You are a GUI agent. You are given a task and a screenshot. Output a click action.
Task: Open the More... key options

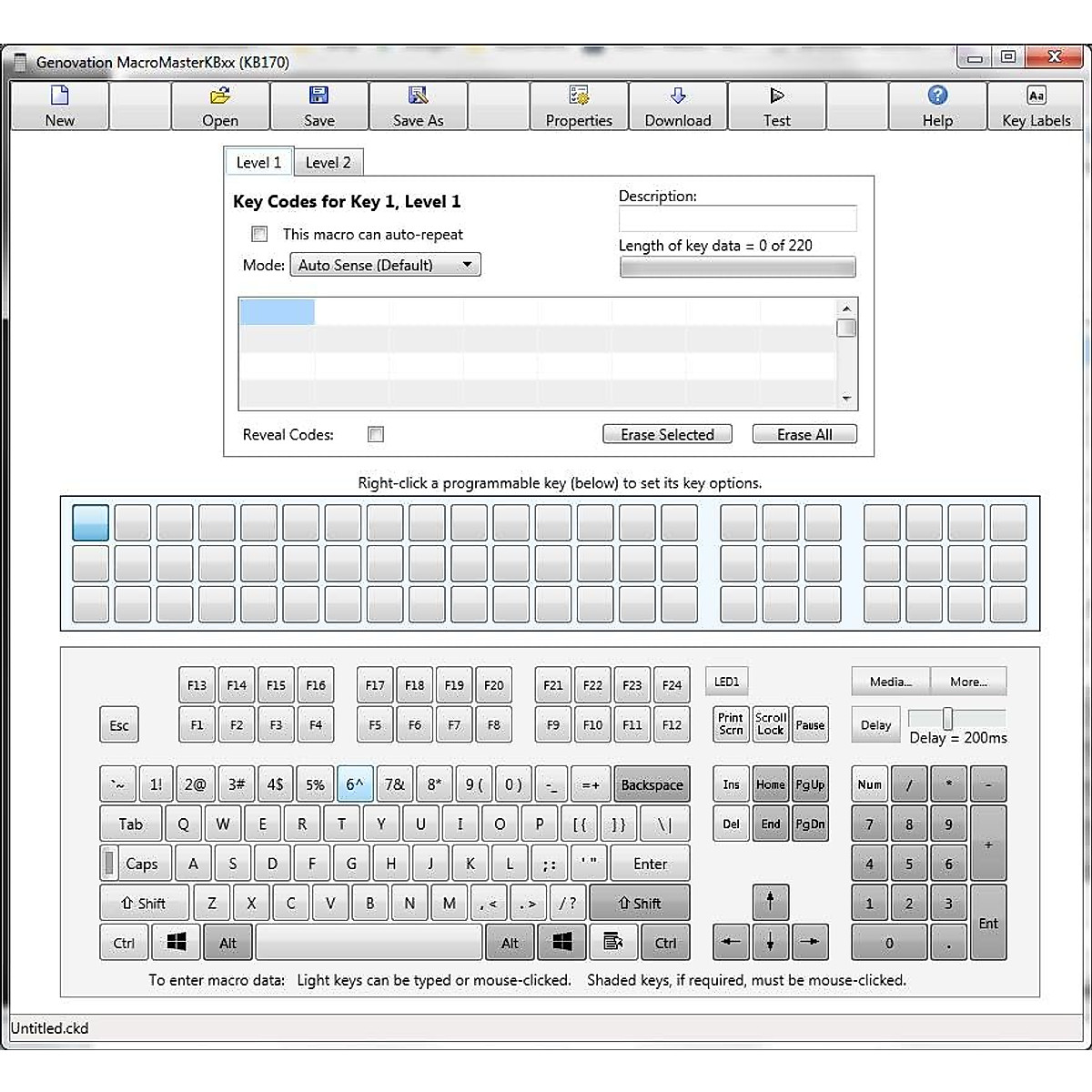[x=968, y=682]
